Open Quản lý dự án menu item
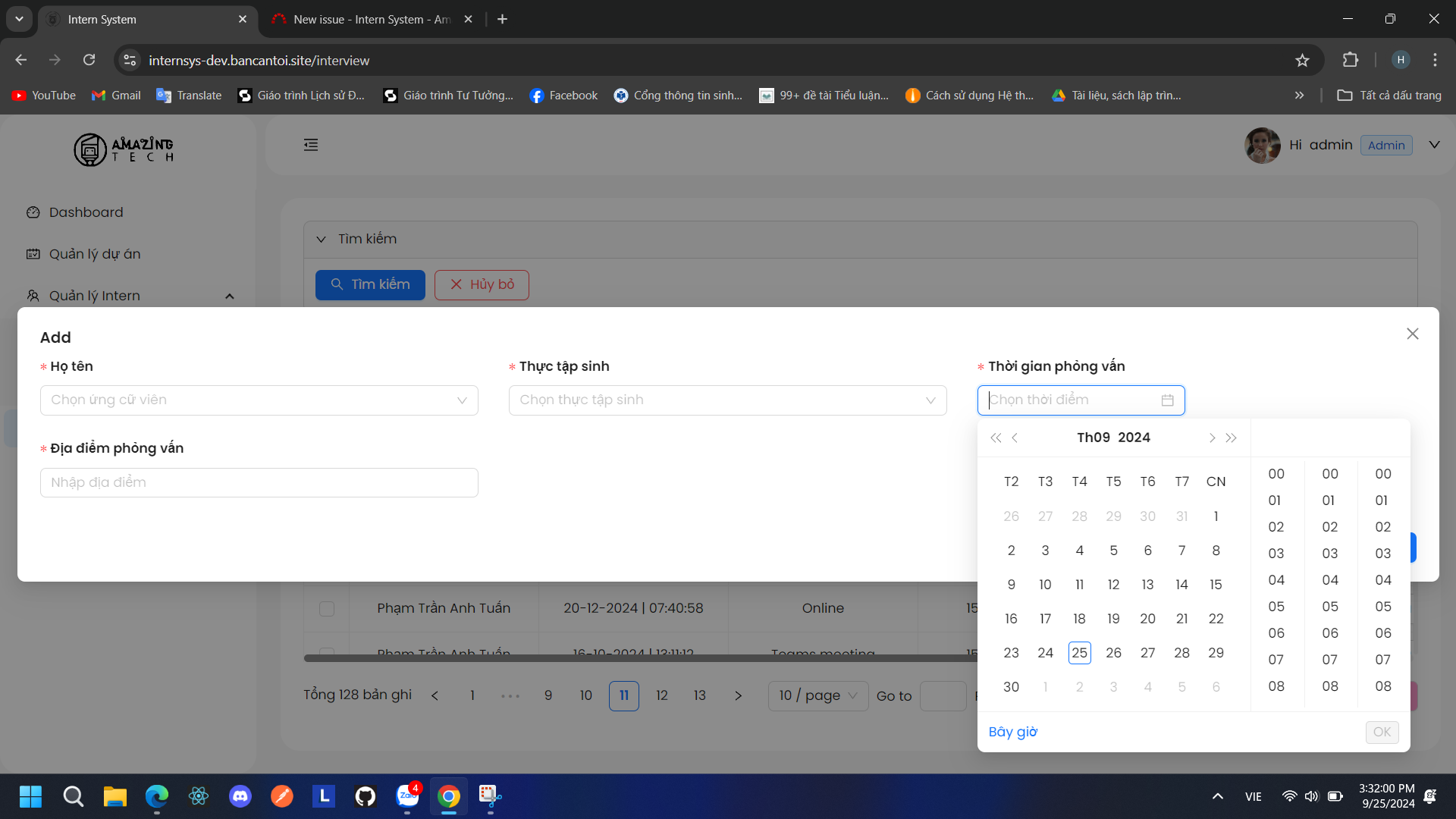1456x819 pixels. [x=95, y=254]
